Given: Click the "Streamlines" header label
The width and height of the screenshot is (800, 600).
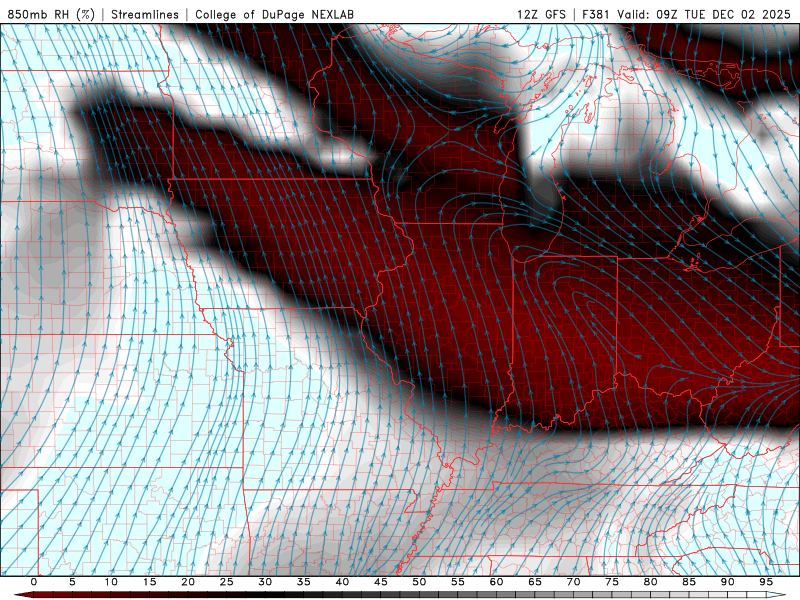Looking at the screenshot, I should [x=145, y=14].
